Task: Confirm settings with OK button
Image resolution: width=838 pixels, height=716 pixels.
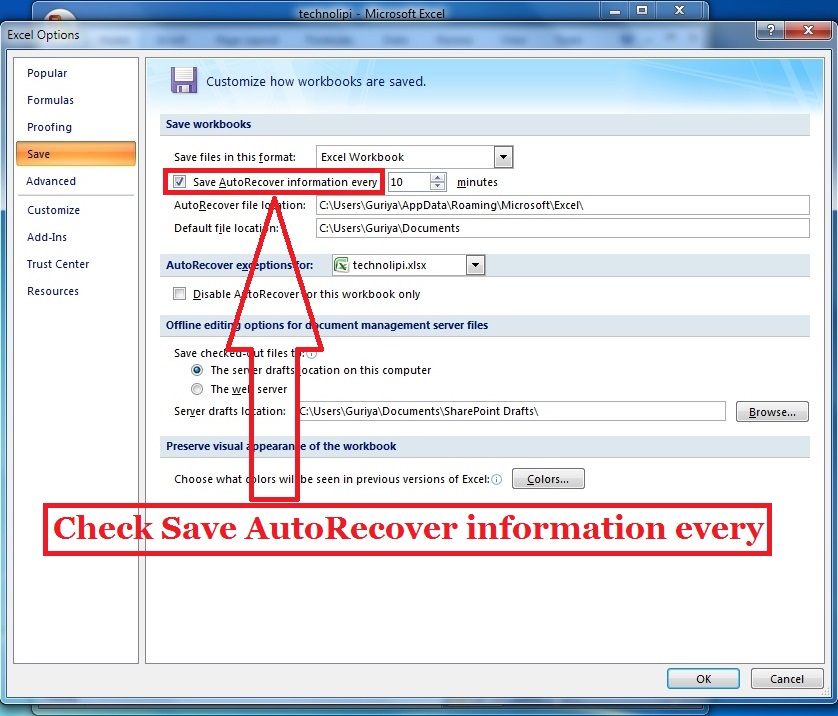Action: (703, 679)
